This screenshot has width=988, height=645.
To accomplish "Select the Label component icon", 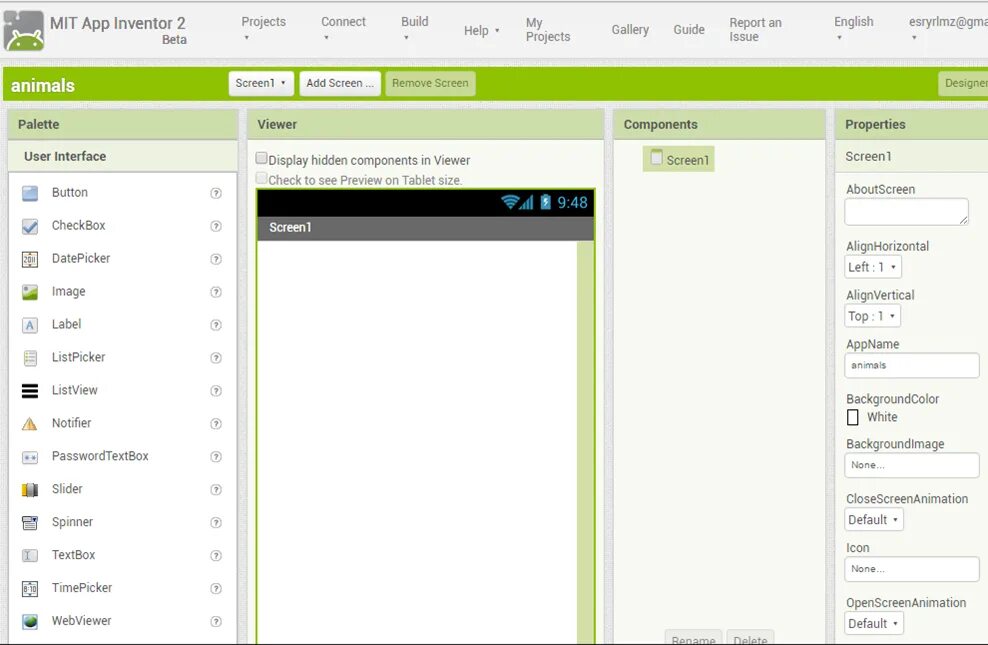I will 30,325.
